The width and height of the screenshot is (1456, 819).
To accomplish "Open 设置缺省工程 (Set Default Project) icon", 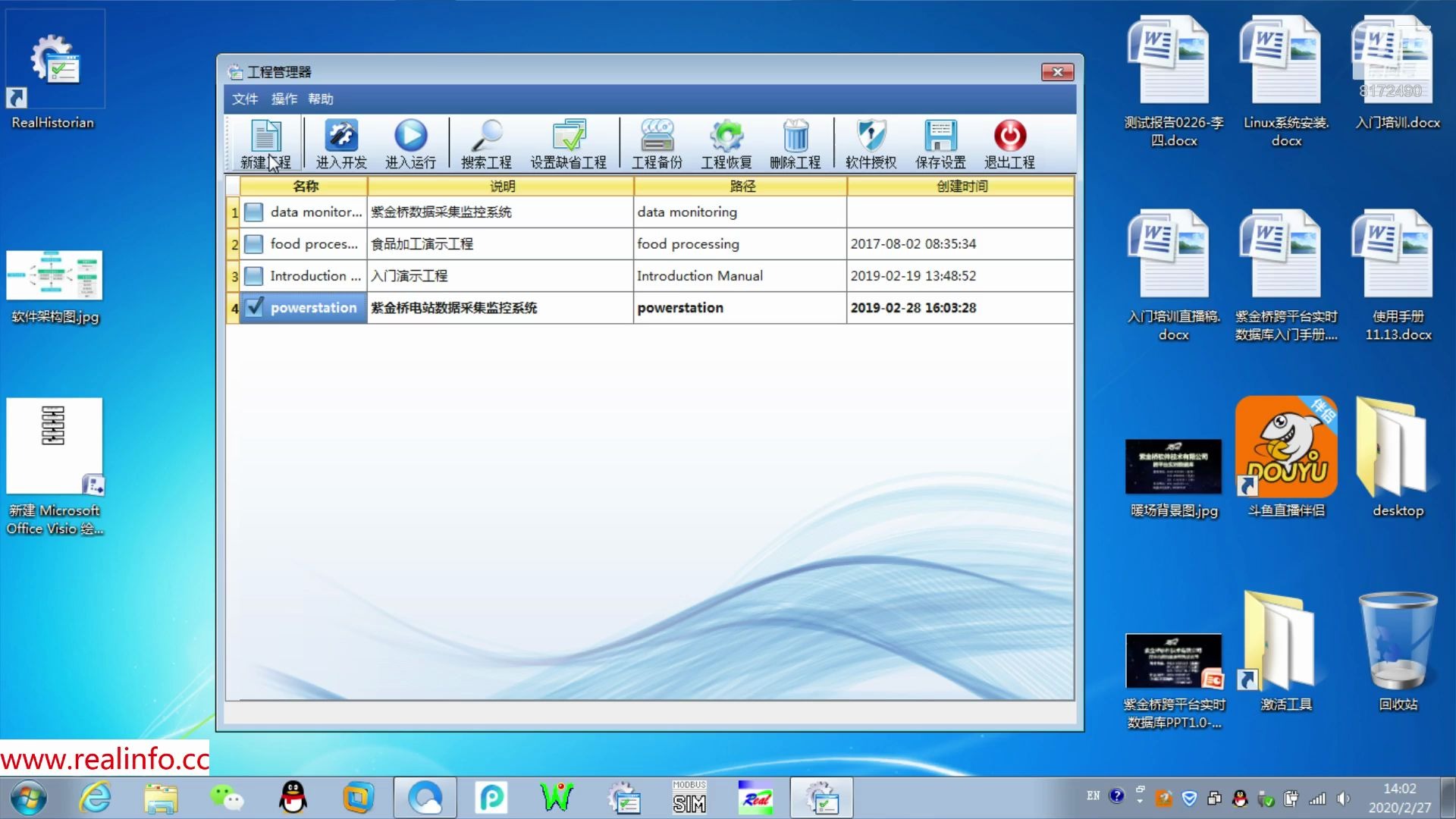I will (x=568, y=143).
